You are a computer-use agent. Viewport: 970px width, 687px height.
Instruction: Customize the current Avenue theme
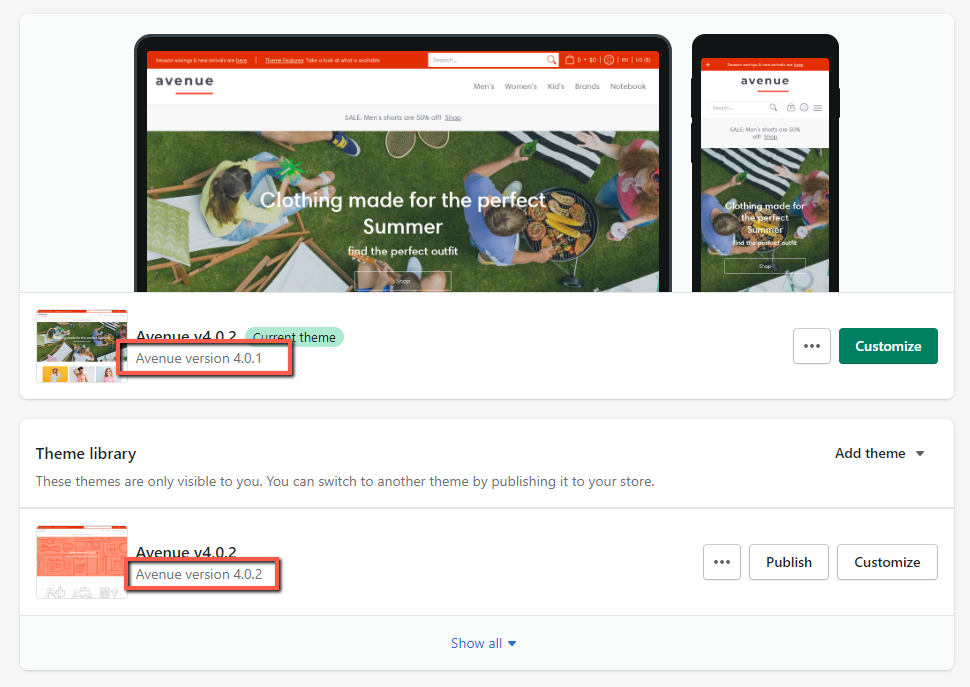tap(888, 346)
